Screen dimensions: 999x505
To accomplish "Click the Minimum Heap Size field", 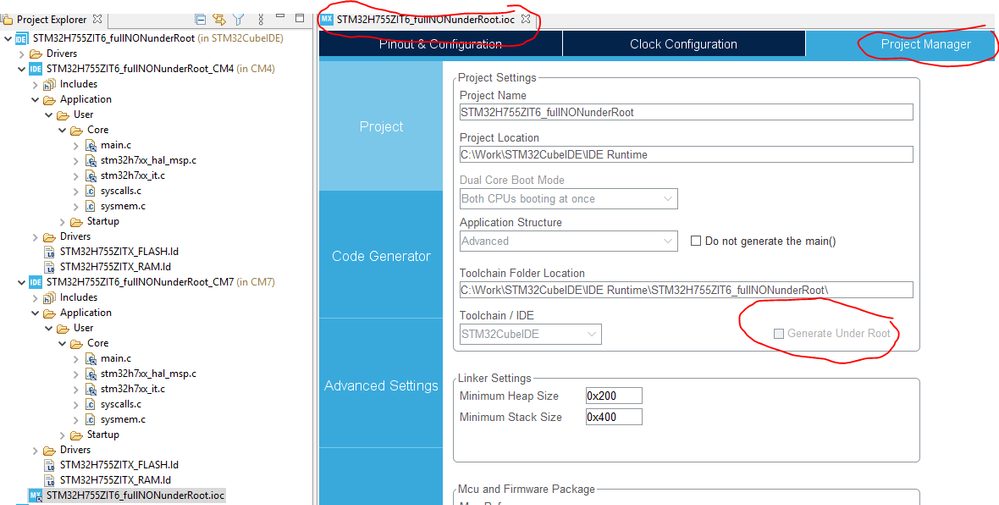I will point(614,395).
